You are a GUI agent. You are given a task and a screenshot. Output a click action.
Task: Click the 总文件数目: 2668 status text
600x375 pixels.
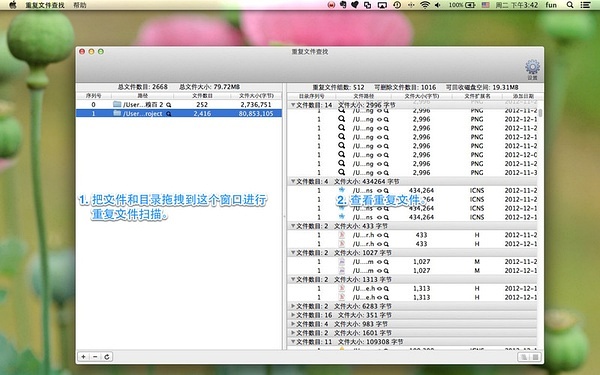coord(143,87)
